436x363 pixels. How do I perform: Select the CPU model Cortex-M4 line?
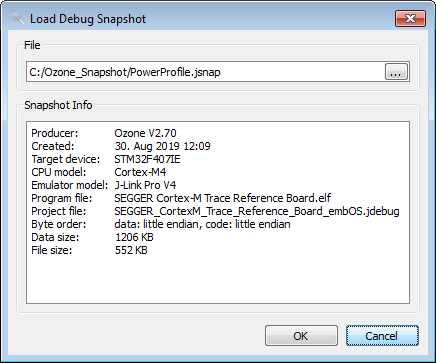point(99,172)
